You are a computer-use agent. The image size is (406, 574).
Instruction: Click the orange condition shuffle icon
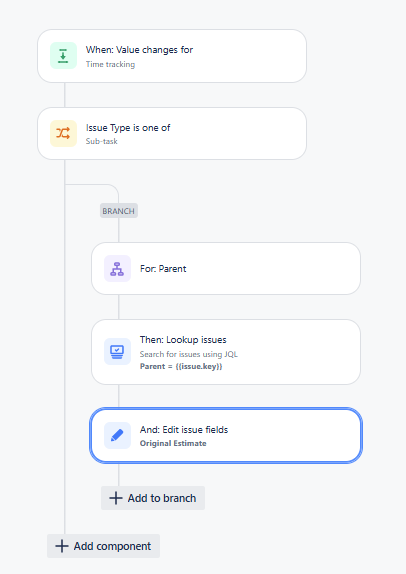(x=63, y=133)
